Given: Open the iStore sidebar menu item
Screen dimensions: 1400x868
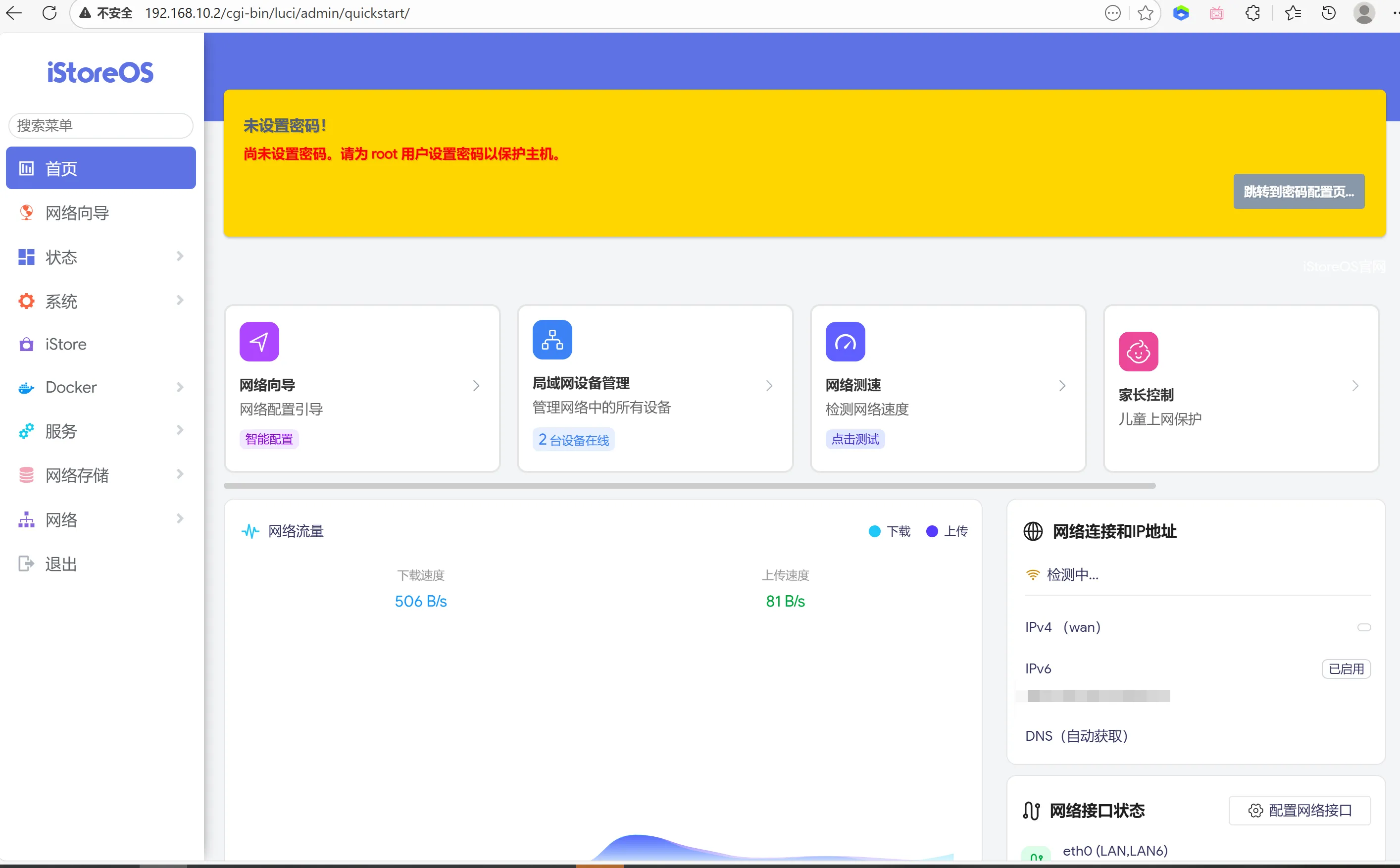Looking at the screenshot, I should coord(66,344).
